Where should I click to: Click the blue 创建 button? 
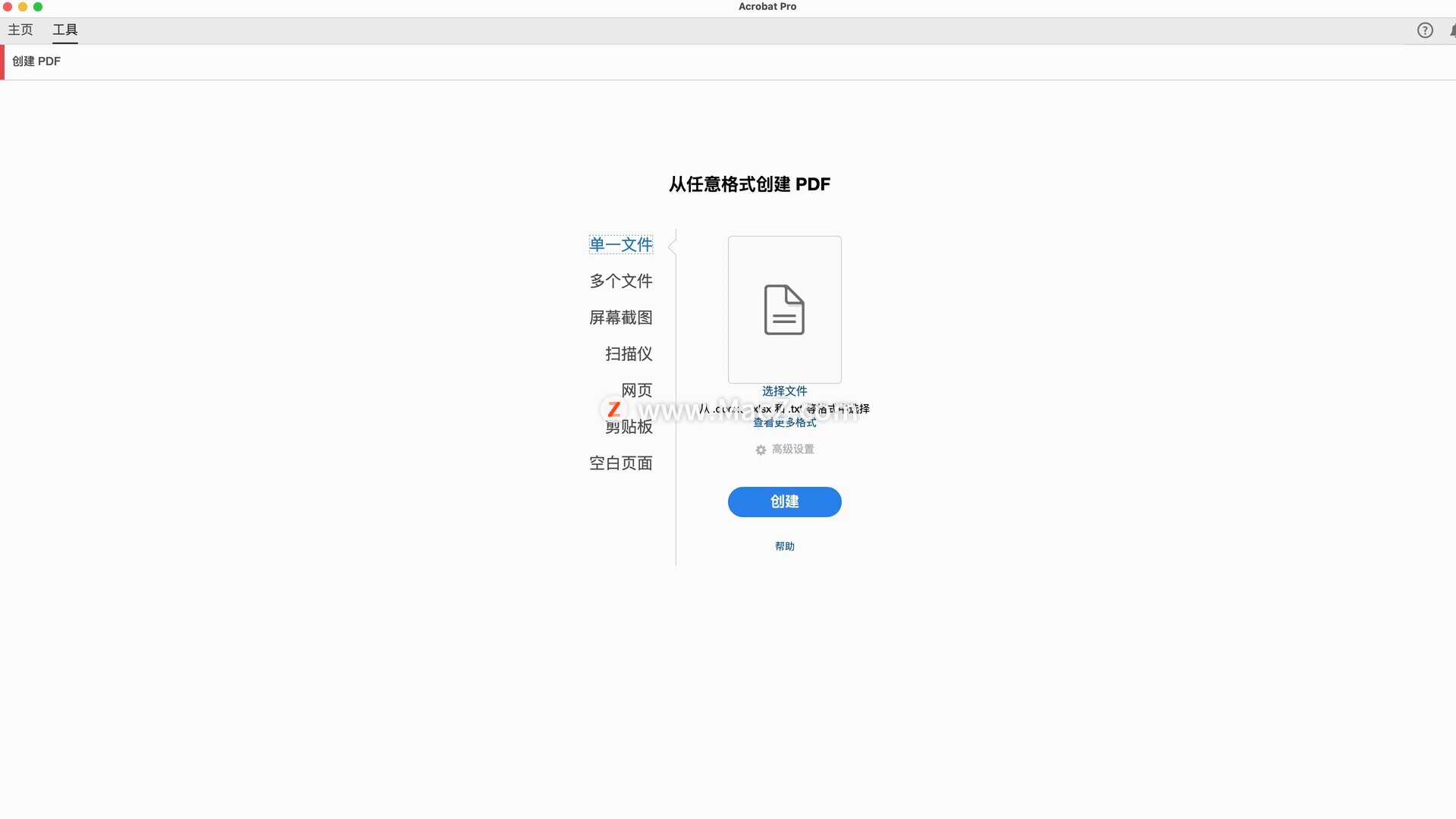coord(785,502)
